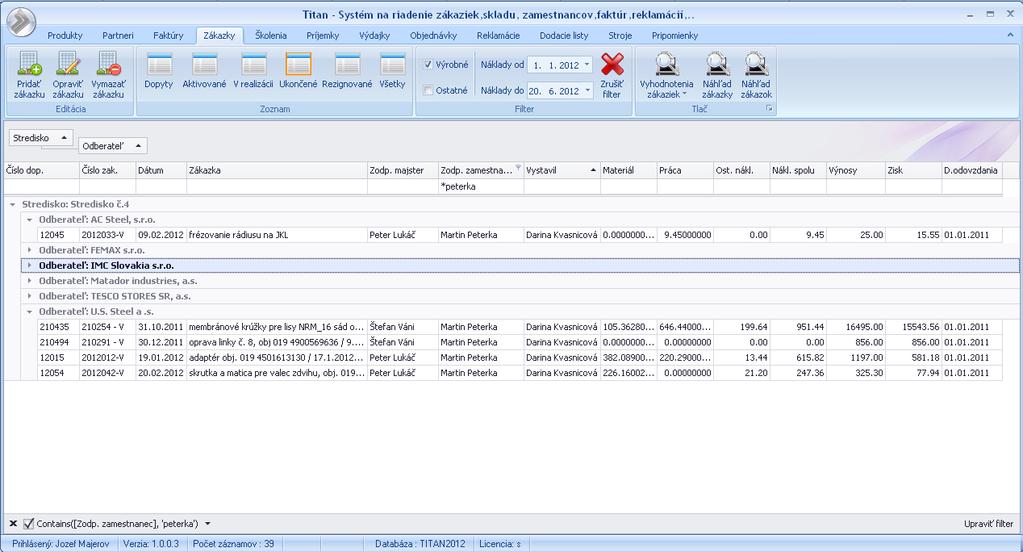This screenshot has height=552, width=1023.
Task: Show the V realizácii orders list
Action: click(x=253, y=71)
